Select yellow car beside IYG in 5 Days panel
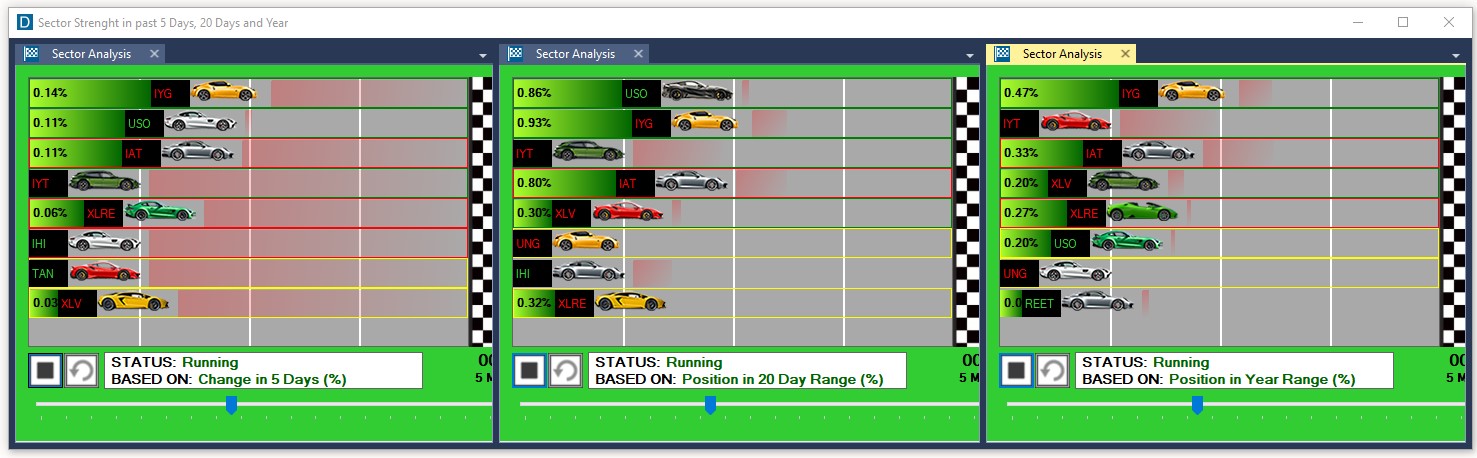This screenshot has width=1477, height=458. [x=224, y=92]
